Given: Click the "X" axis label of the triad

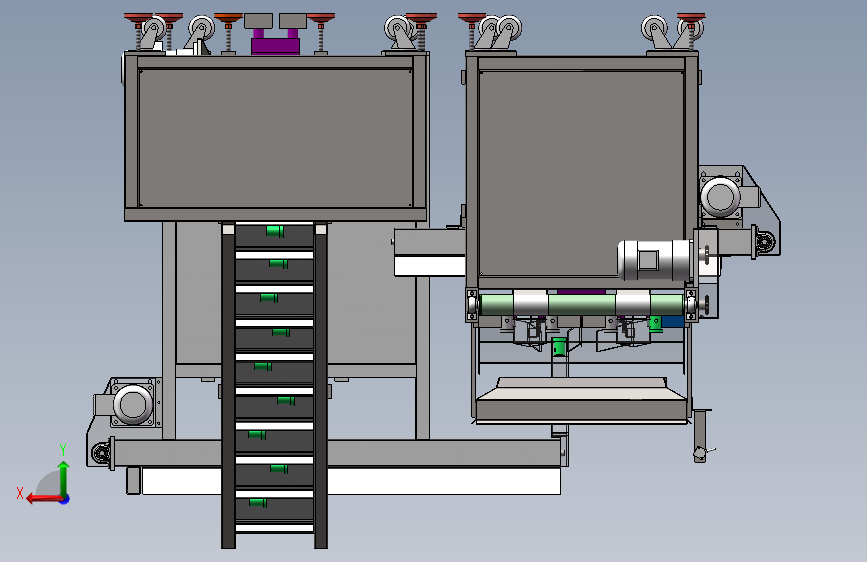Looking at the screenshot, I should [x=20, y=493].
